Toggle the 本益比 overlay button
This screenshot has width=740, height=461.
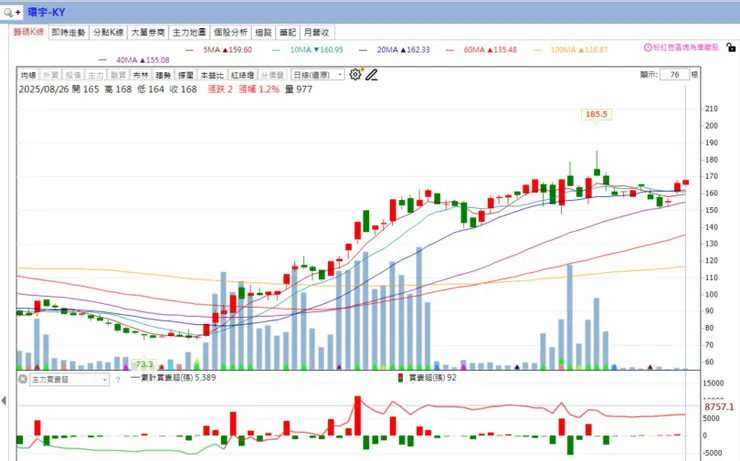[212, 75]
